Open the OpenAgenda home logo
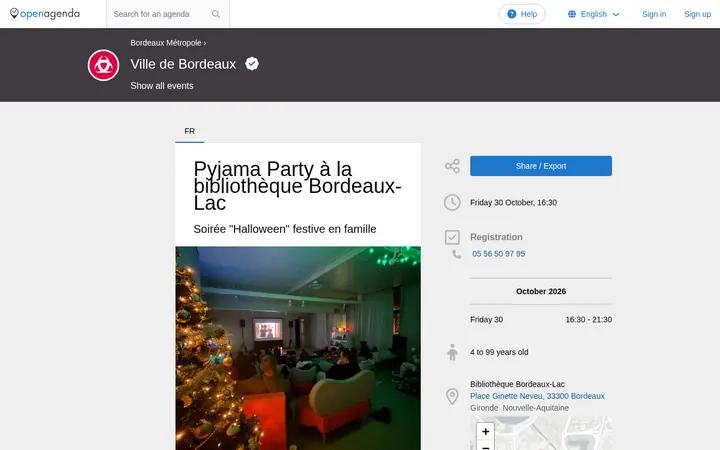The width and height of the screenshot is (720, 450). 45,14
